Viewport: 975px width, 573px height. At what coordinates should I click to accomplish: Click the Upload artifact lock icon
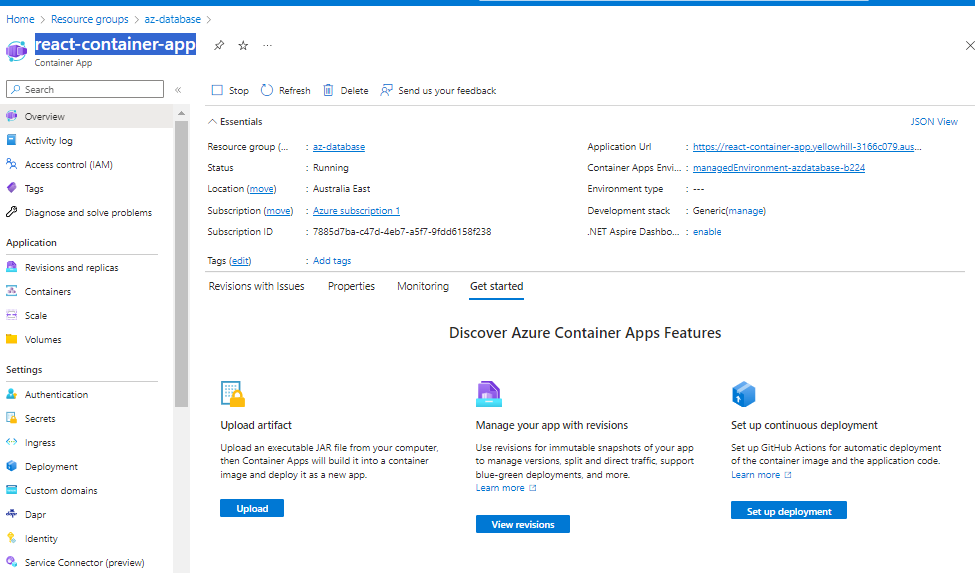tap(233, 394)
